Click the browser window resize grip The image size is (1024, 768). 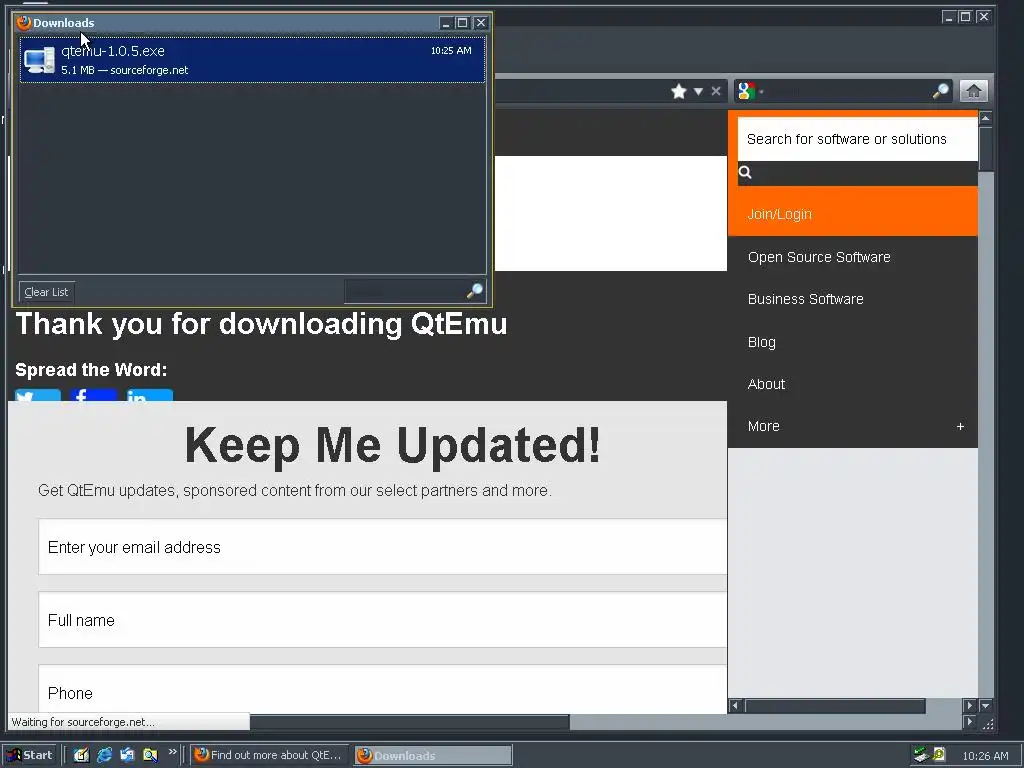(x=988, y=724)
